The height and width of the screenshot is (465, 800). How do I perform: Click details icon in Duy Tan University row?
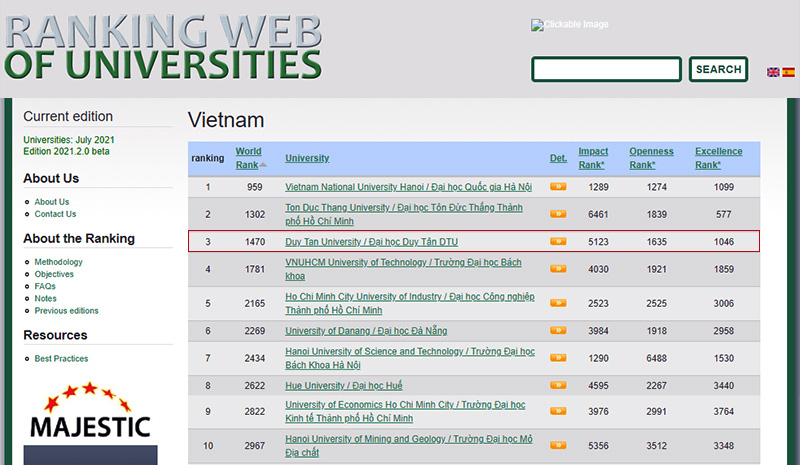558,242
